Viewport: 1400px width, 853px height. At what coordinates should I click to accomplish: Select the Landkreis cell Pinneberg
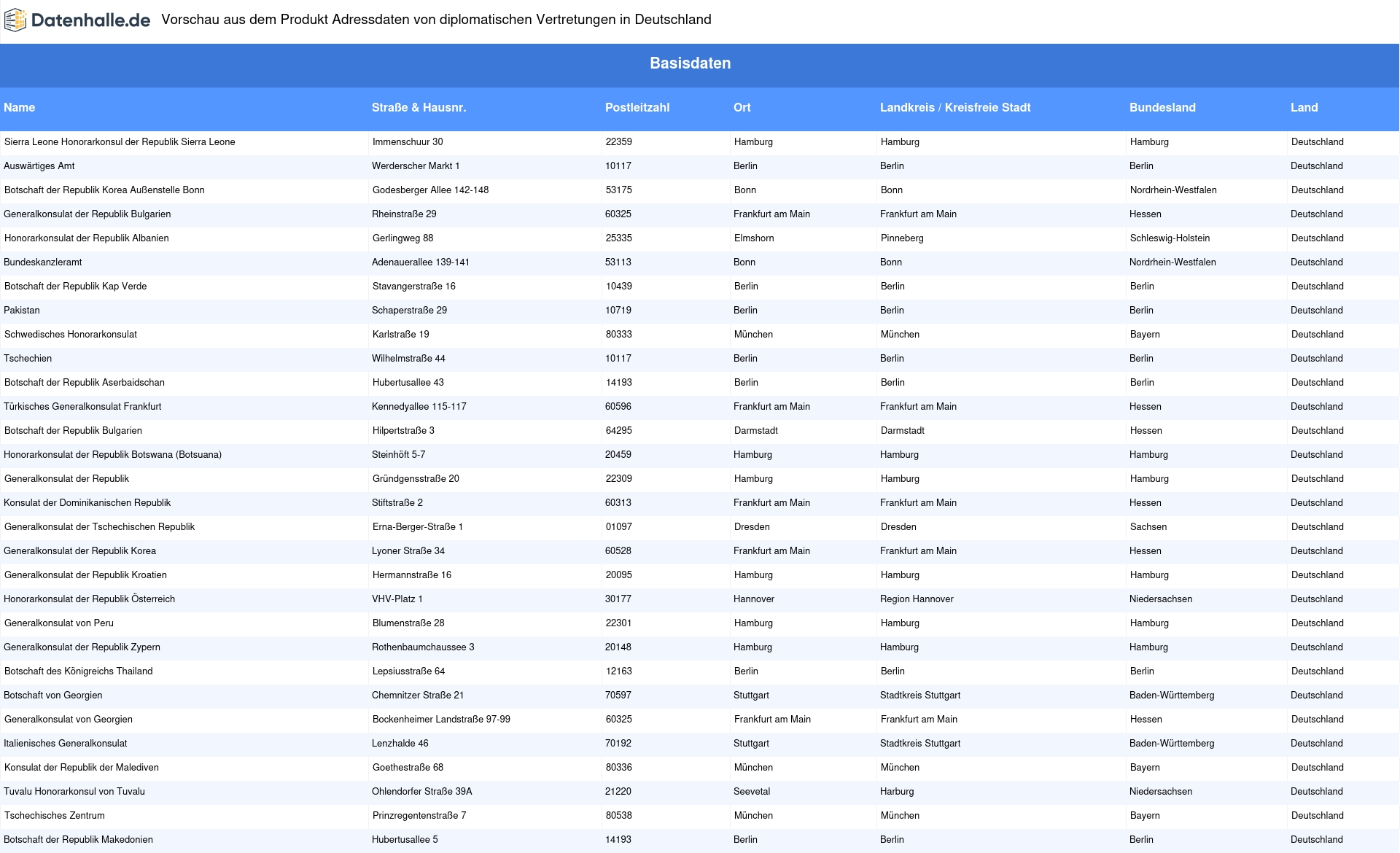click(x=902, y=238)
